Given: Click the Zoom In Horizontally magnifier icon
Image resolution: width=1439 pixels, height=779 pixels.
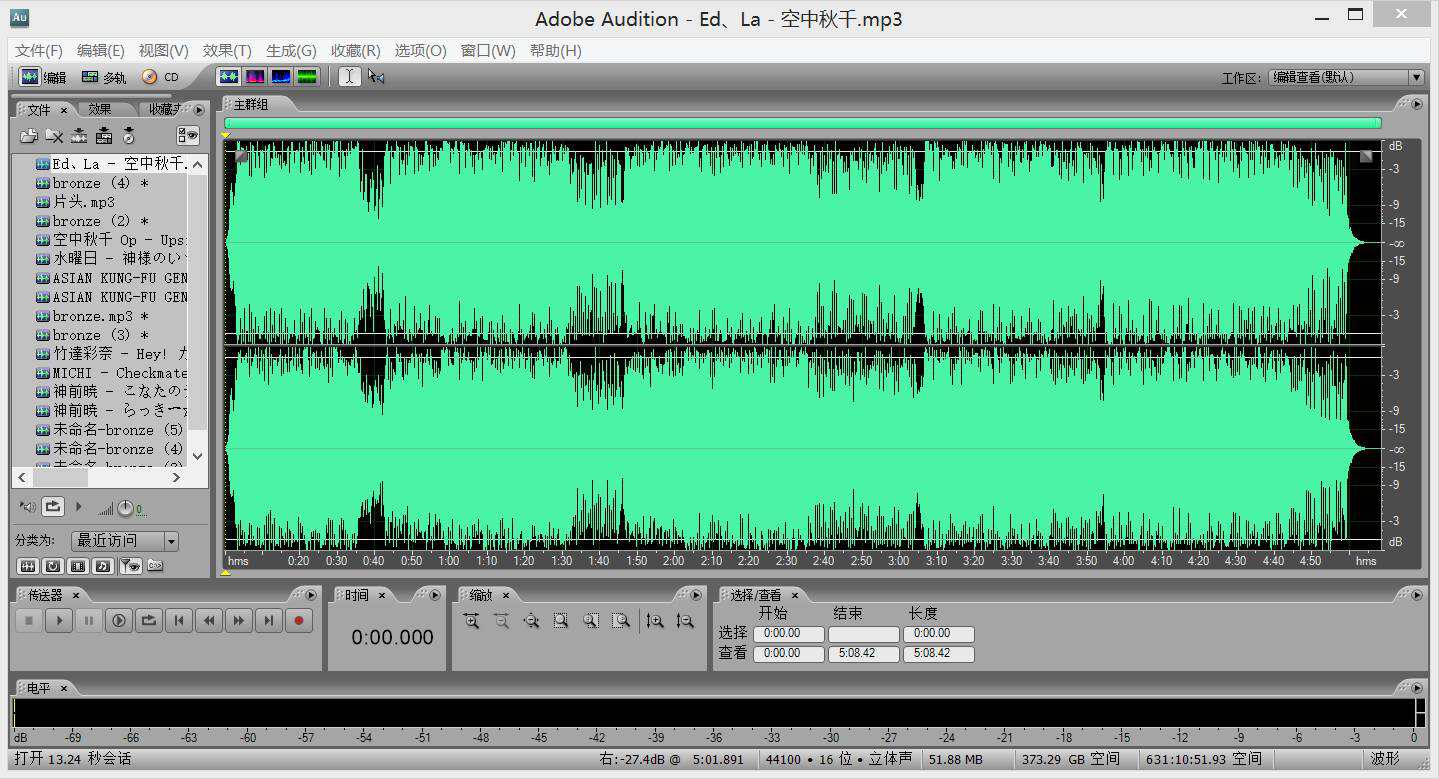Looking at the screenshot, I should tap(472, 621).
